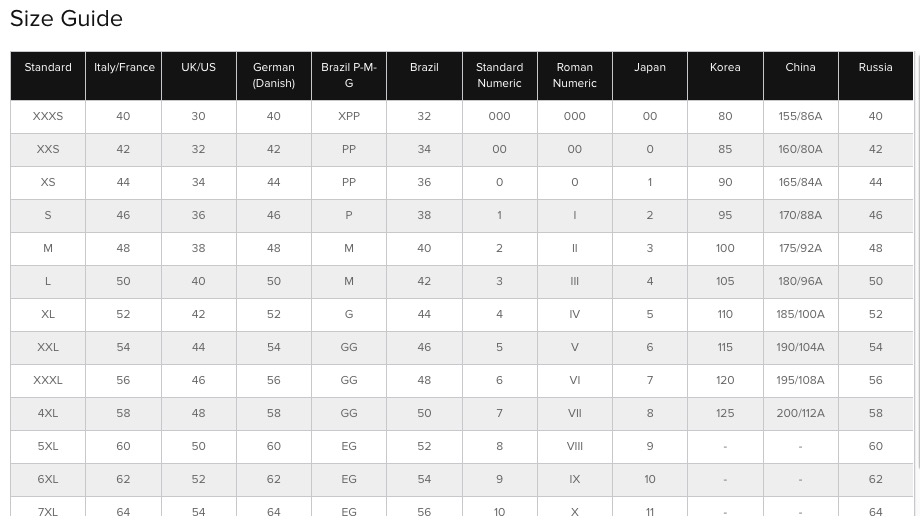Click the 4XL row label
The width and height of the screenshot is (920, 522).
(x=48, y=413)
